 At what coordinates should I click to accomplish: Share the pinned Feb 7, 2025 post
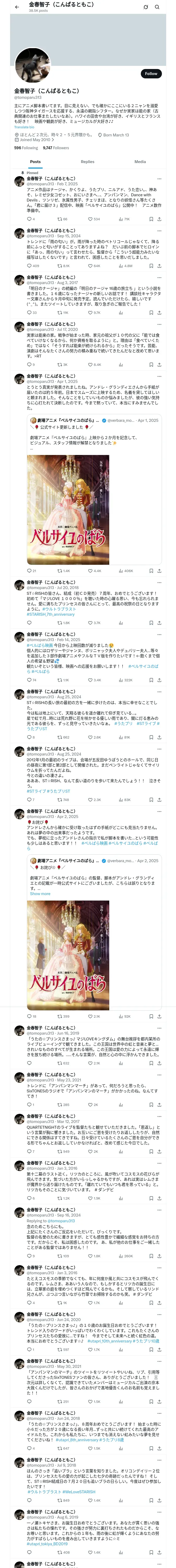pyautogui.click(x=159, y=219)
